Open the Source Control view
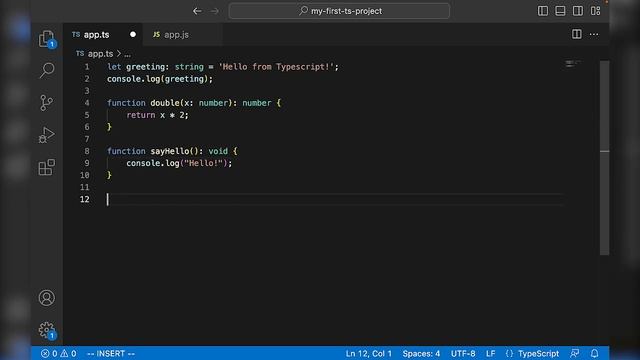 (x=47, y=102)
